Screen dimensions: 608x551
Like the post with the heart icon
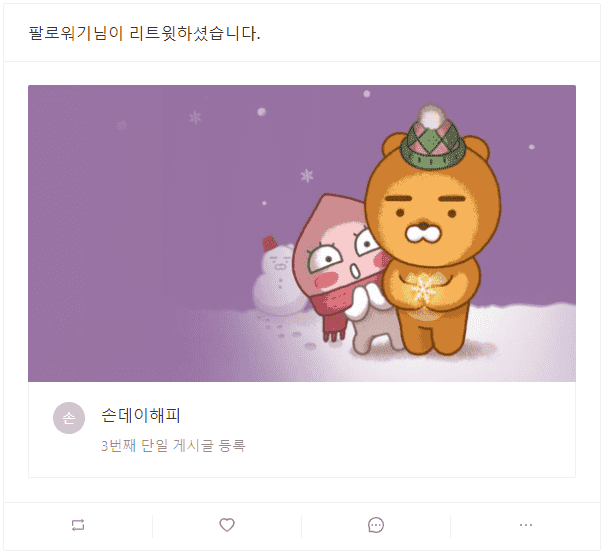[227, 525]
